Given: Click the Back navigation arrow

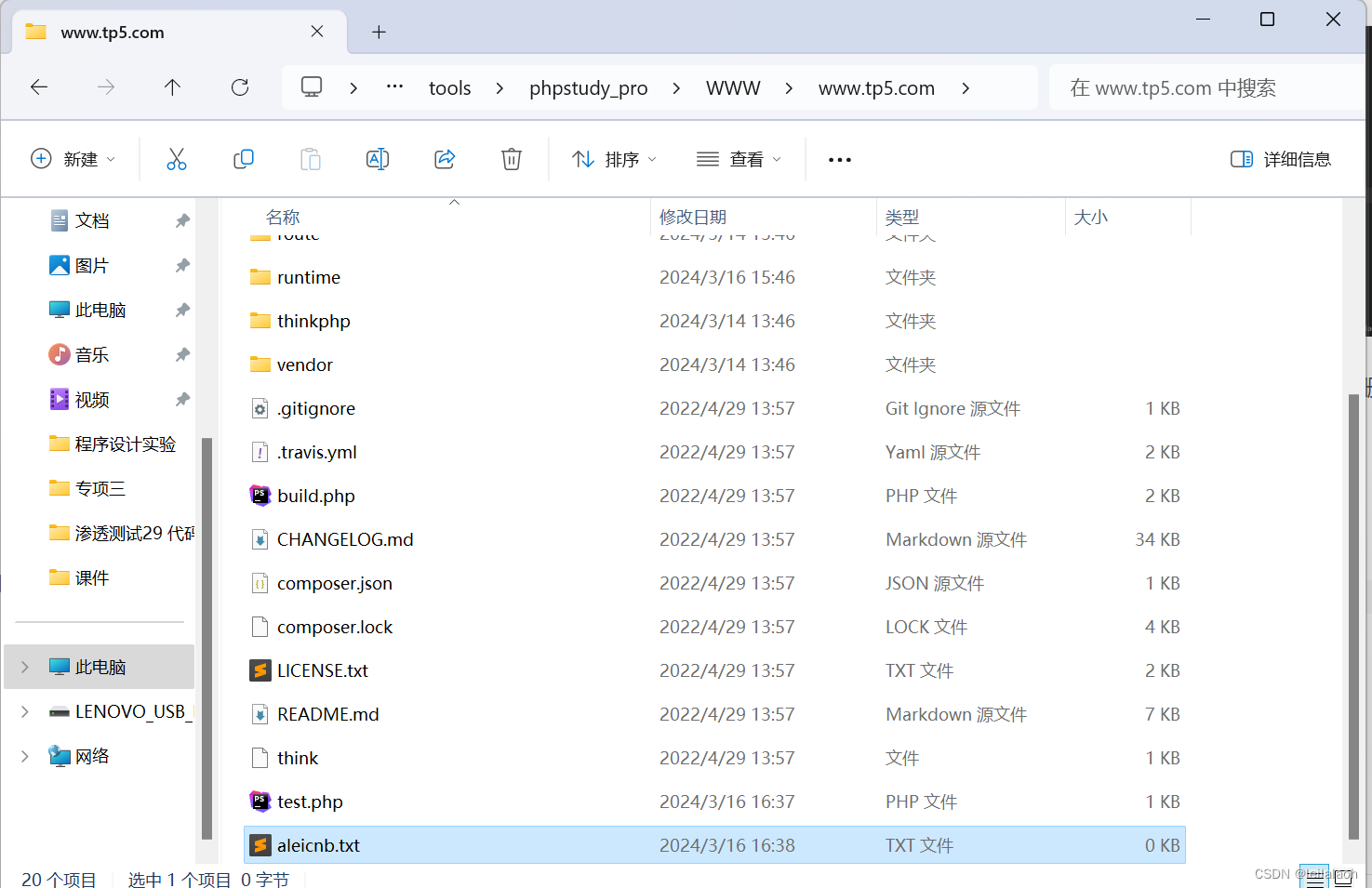Looking at the screenshot, I should (38, 86).
